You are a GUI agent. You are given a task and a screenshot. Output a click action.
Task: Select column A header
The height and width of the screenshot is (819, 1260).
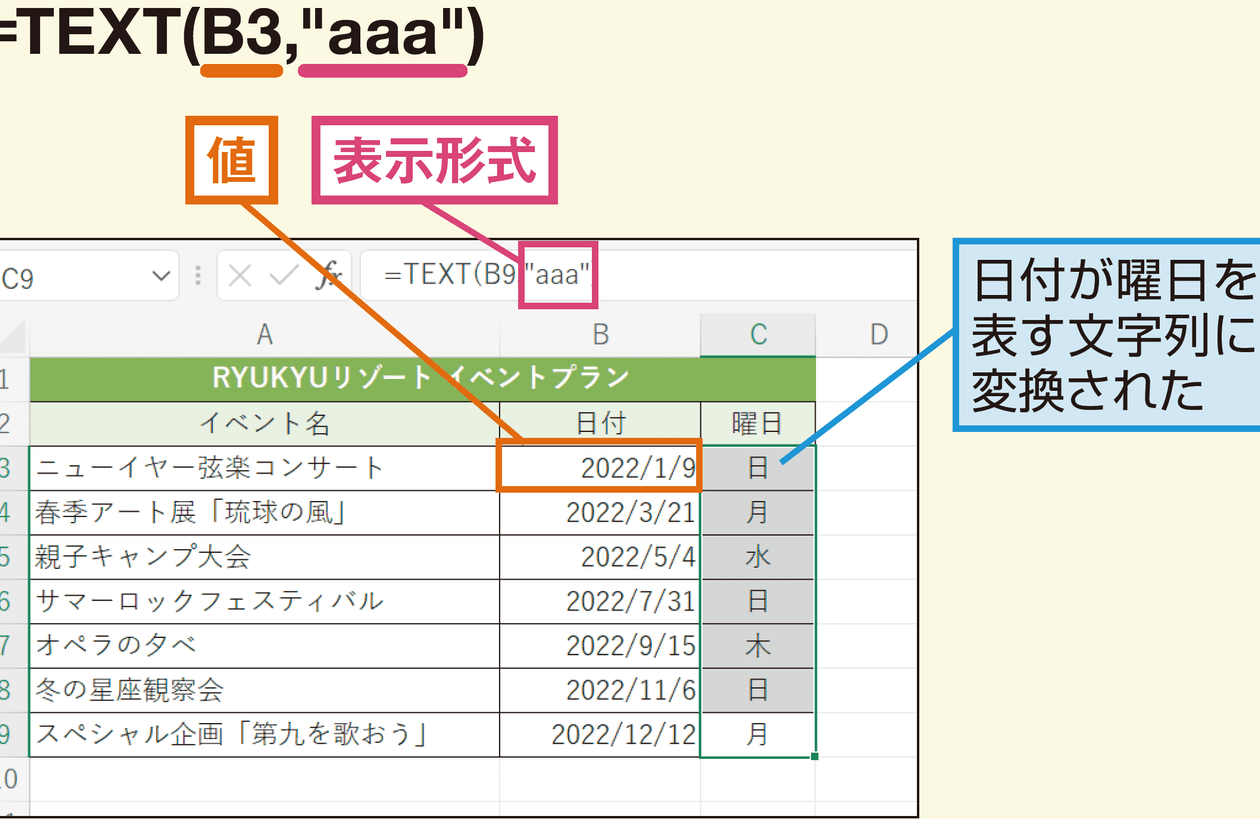tap(264, 334)
